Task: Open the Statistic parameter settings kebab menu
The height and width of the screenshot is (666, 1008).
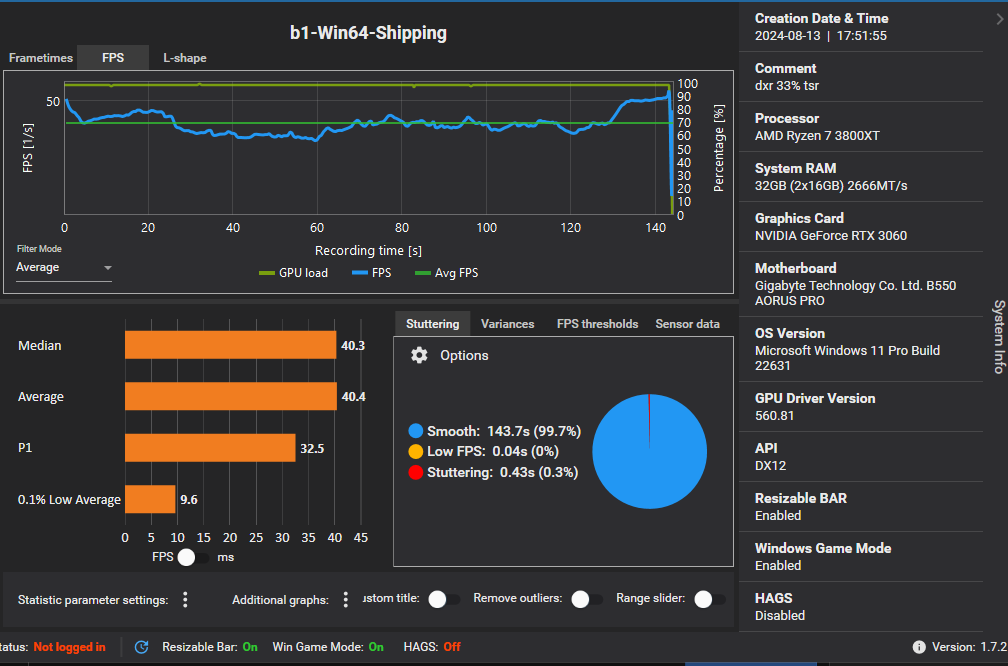Action: tap(185, 599)
